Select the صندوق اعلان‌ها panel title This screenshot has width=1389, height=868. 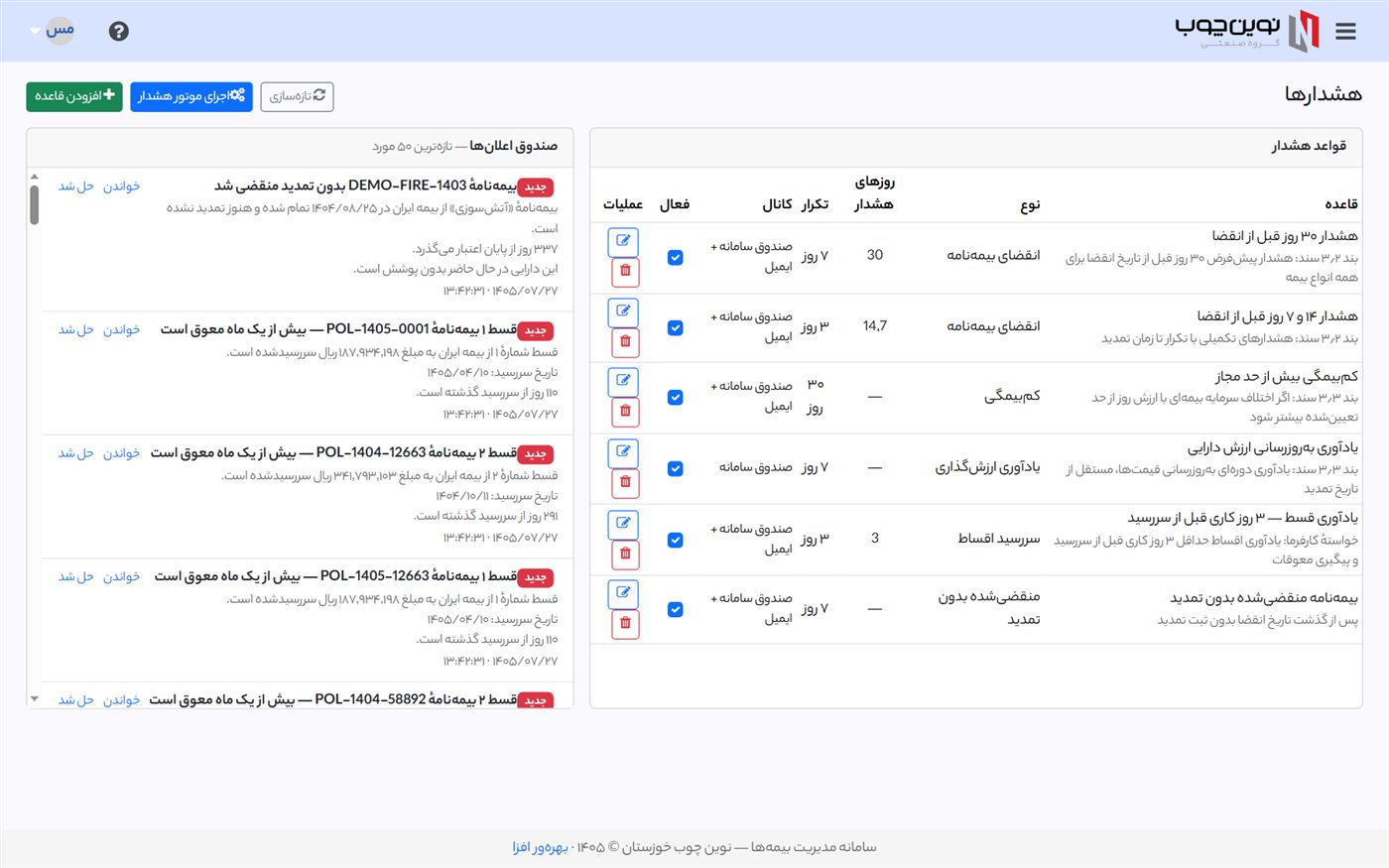[x=514, y=146]
